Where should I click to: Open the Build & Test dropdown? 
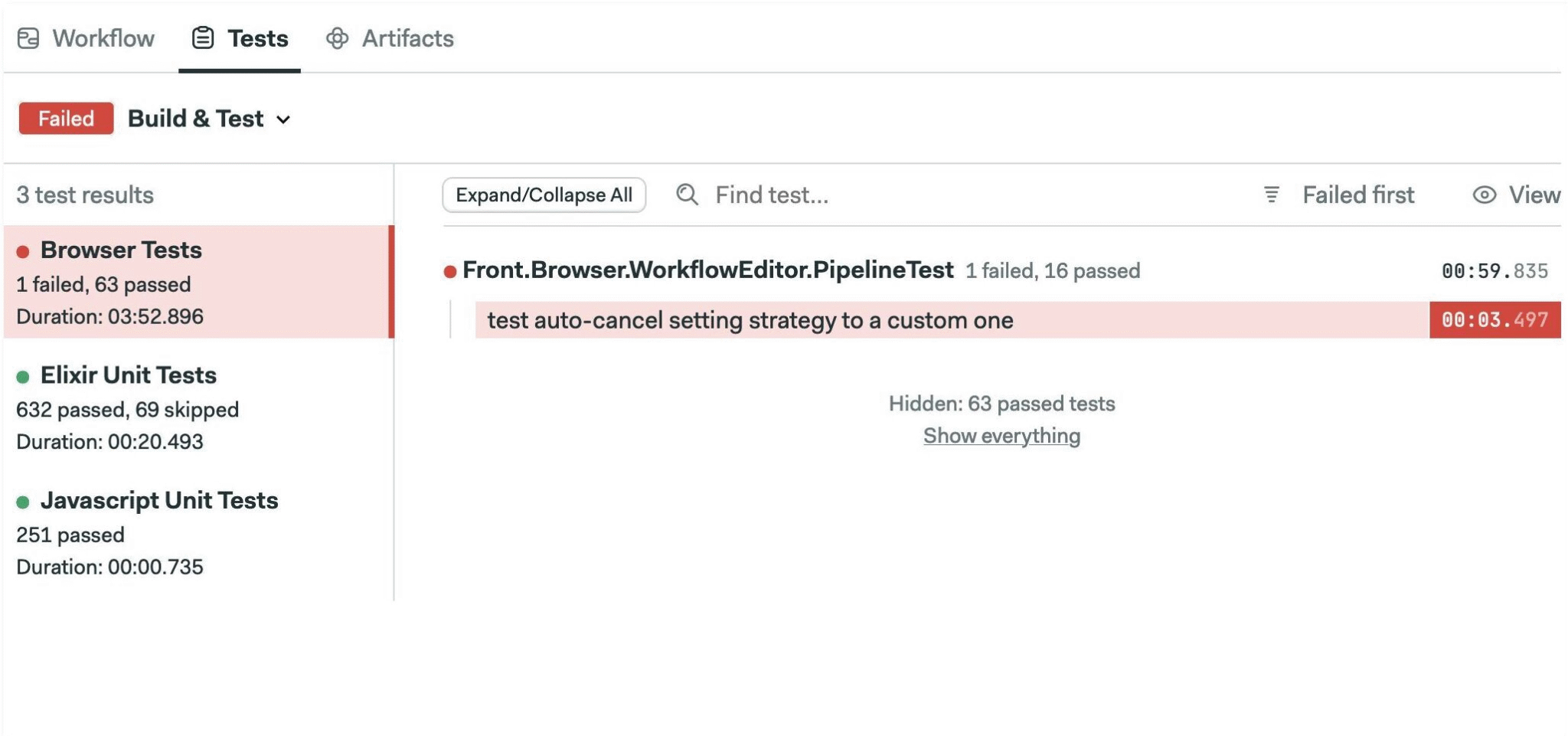pos(209,119)
